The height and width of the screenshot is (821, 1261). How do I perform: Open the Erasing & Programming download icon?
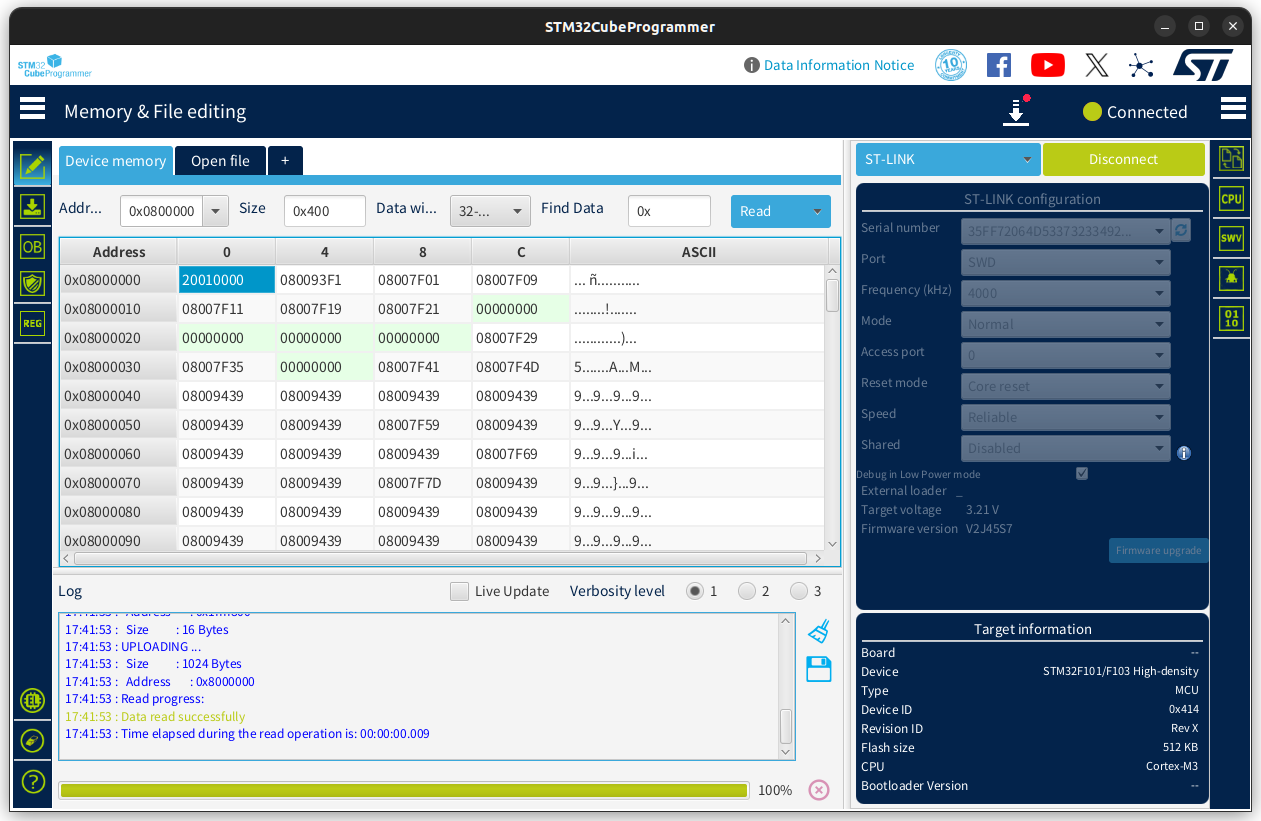click(x=32, y=207)
